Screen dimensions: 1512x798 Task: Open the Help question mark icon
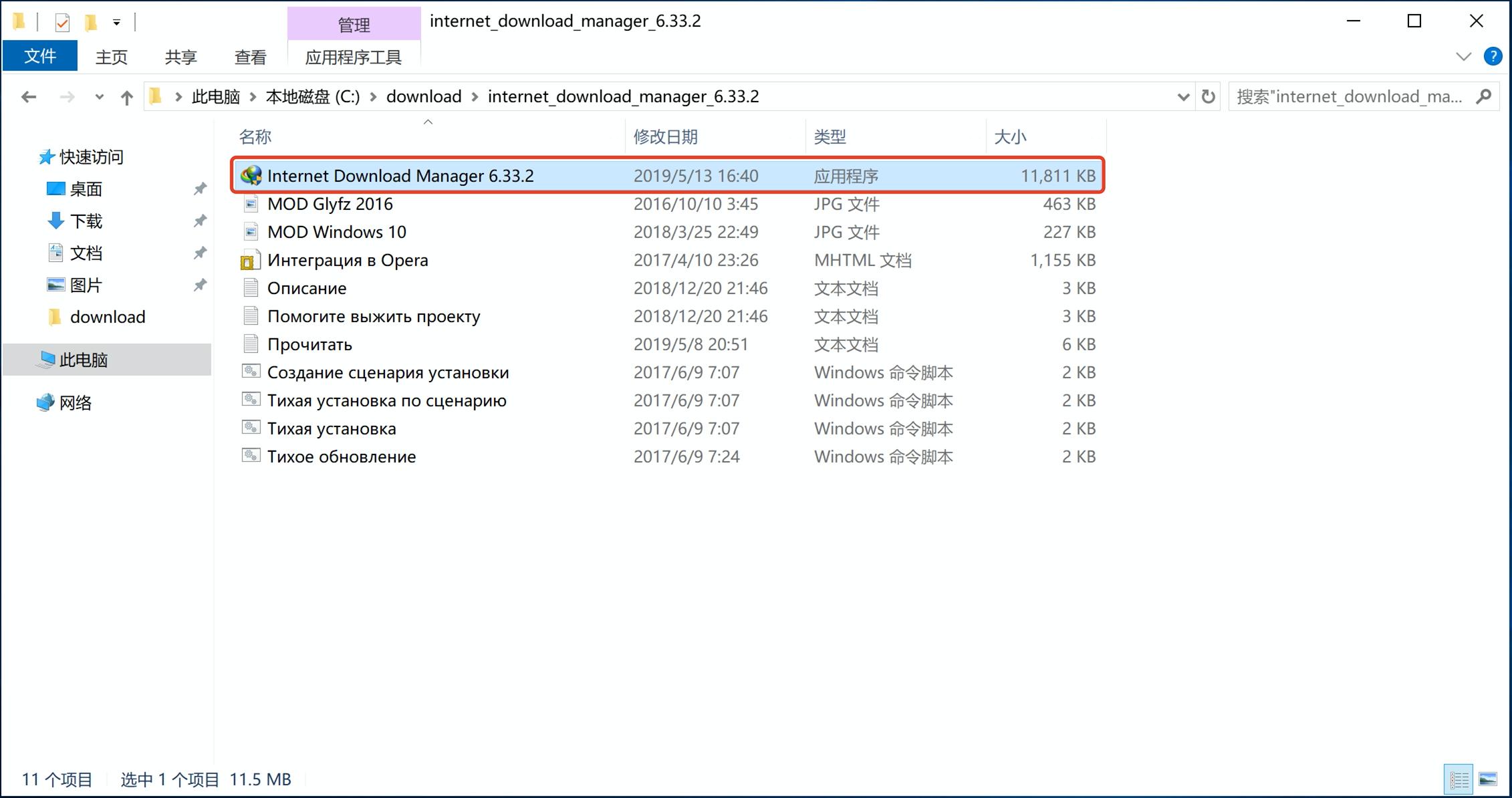[1493, 56]
